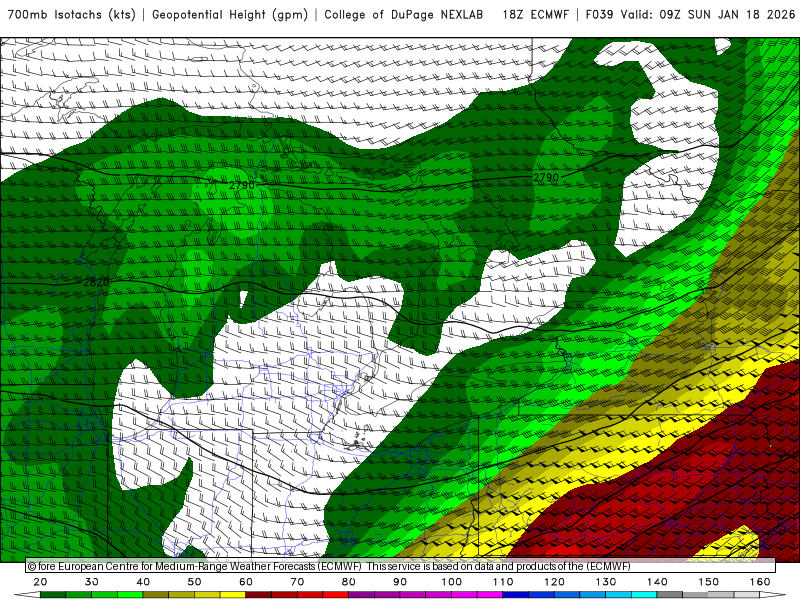
Task: Select the '18Z ECMWF' model run label
Action: (x=535, y=15)
